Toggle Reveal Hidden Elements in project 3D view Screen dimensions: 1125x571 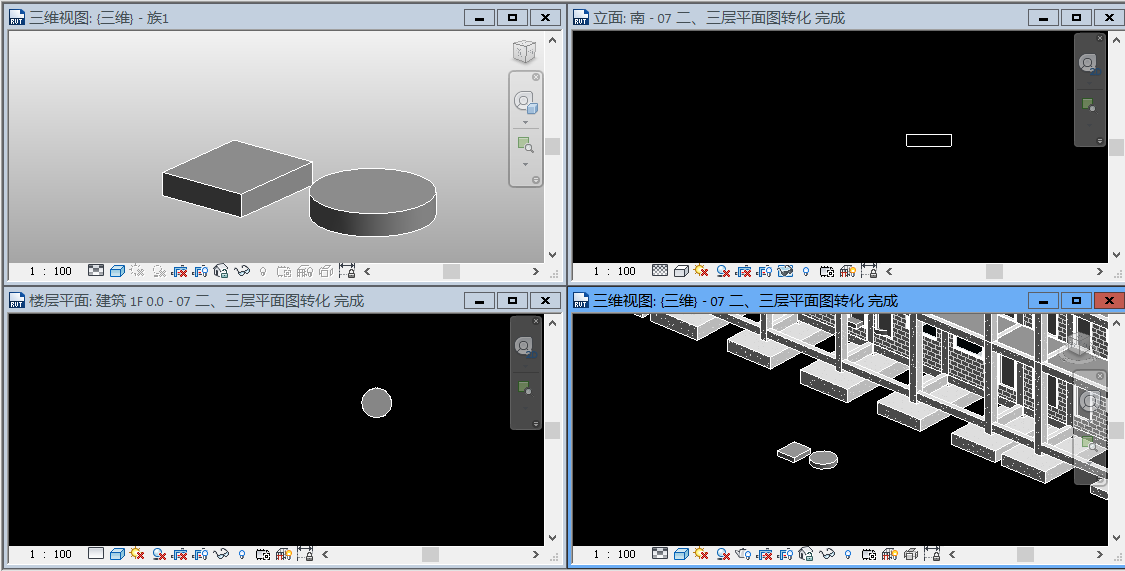[847, 554]
